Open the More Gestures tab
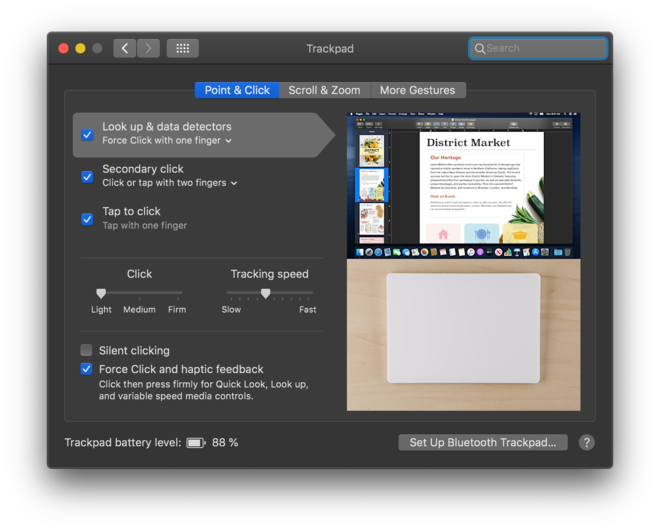Image resolution: width=660 pixels, height=531 pixels. pos(417,90)
